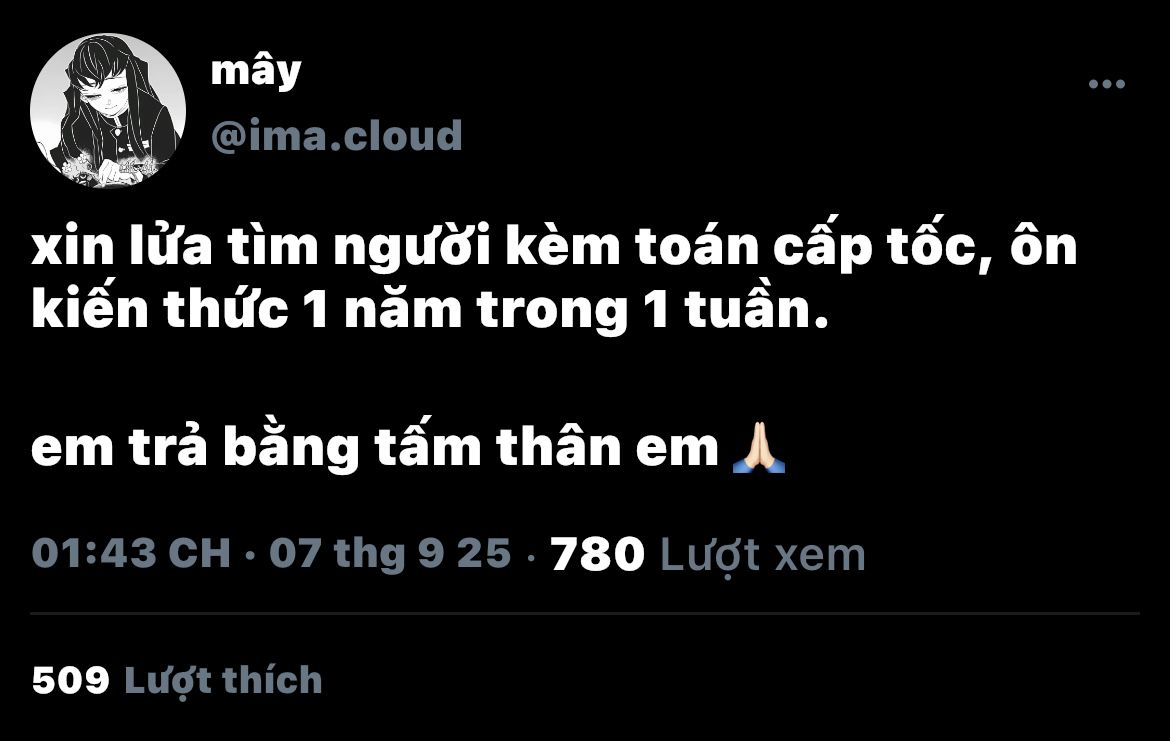The width and height of the screenshot is (1170, 741).
Task: Click the line starting 'xin lửa tìm người'
Action: coord(554,247)
